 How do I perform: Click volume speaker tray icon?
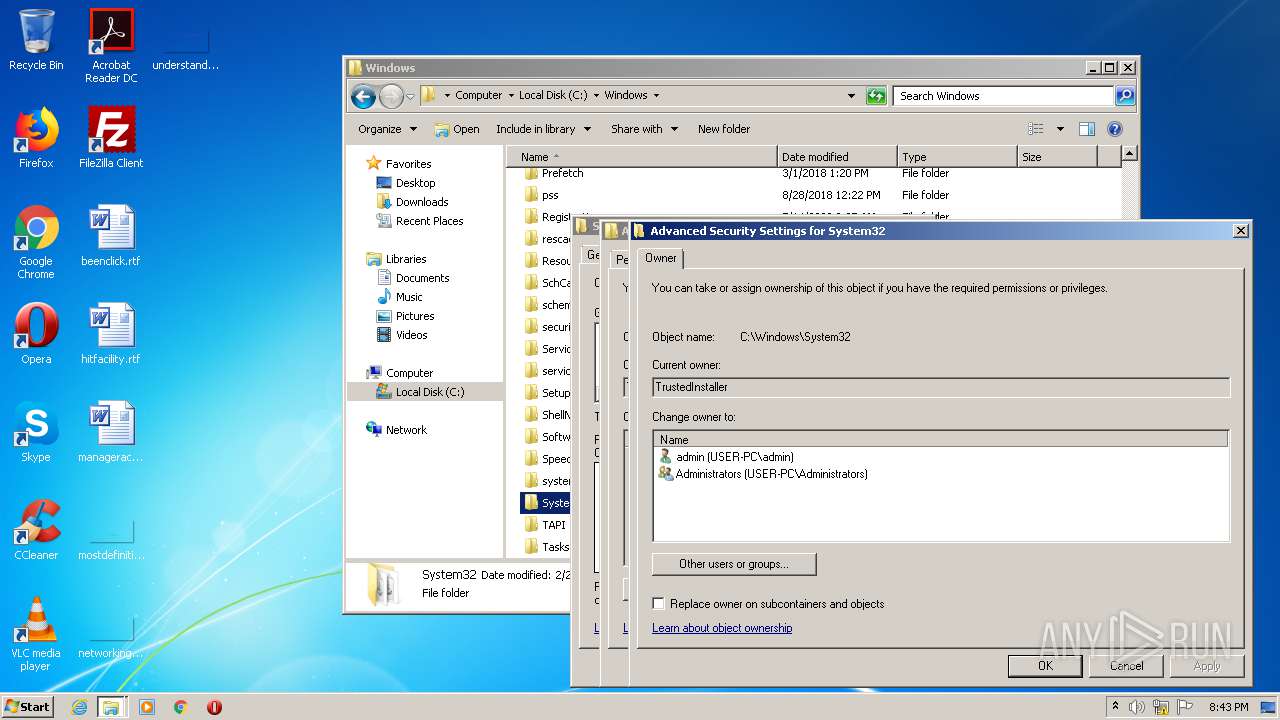[x=1137, y=707]
